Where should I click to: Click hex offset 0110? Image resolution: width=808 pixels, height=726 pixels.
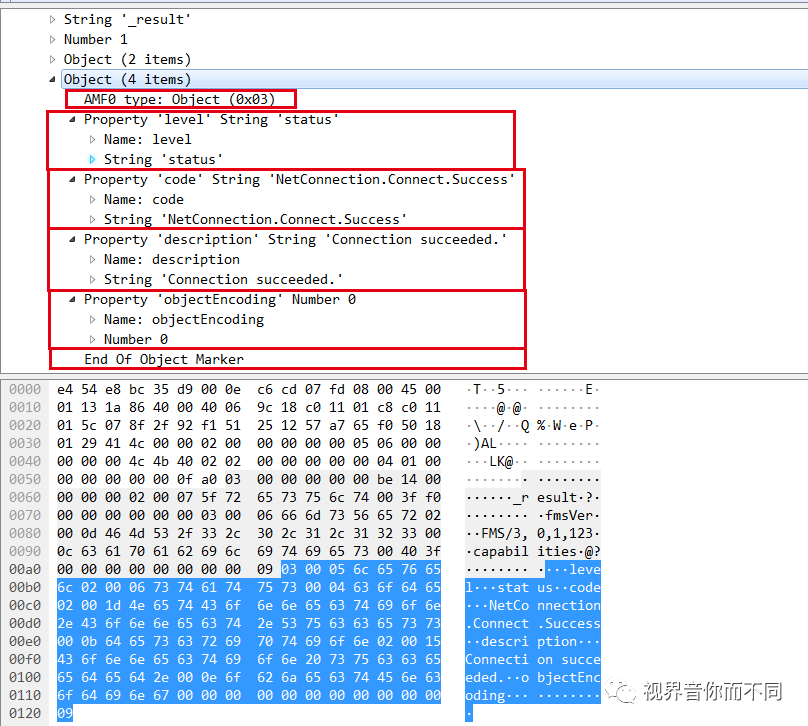pyautogui.click(x=25, y=696)
